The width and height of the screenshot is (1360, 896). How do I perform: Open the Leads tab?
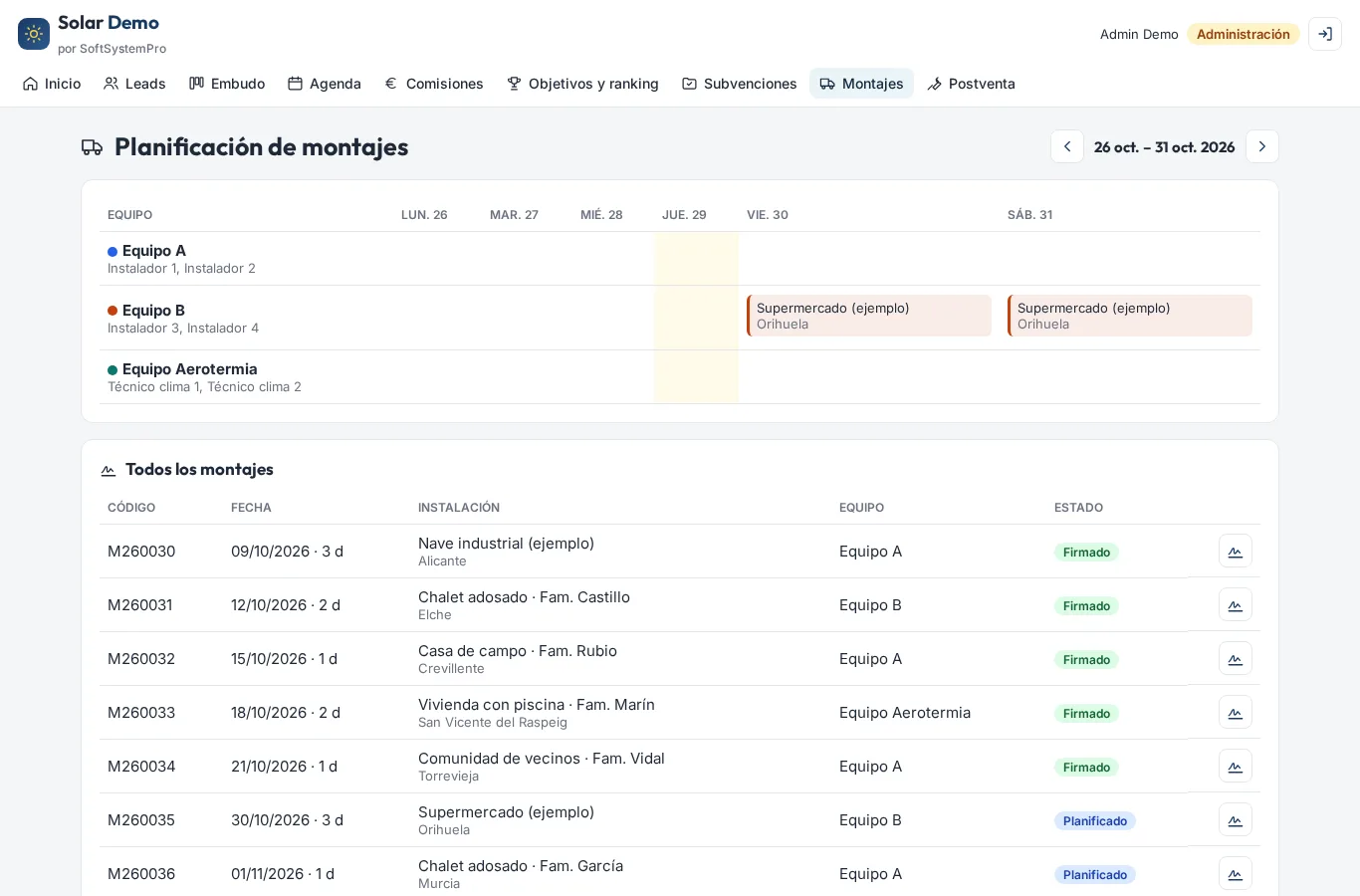pos(134,84)
